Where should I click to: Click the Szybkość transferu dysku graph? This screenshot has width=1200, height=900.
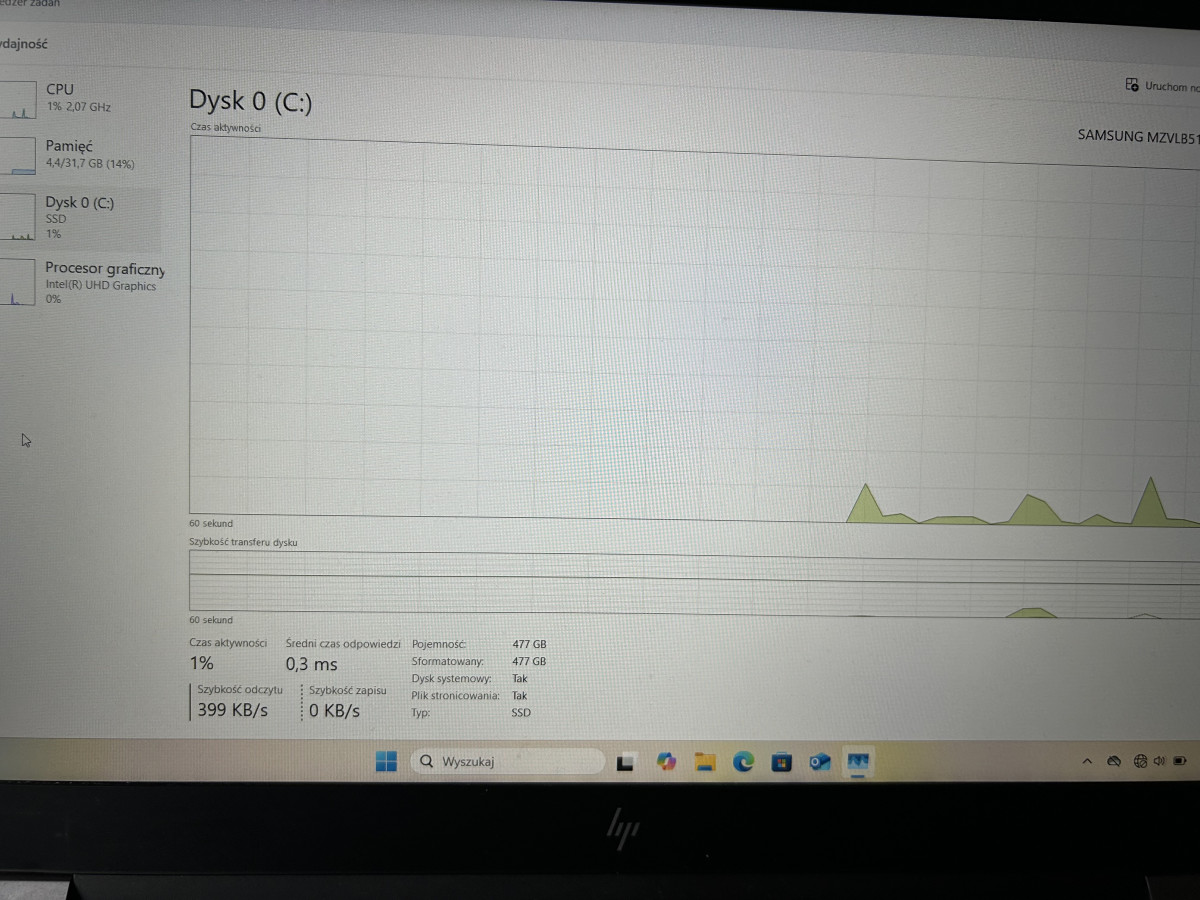(x=694, y=584)
